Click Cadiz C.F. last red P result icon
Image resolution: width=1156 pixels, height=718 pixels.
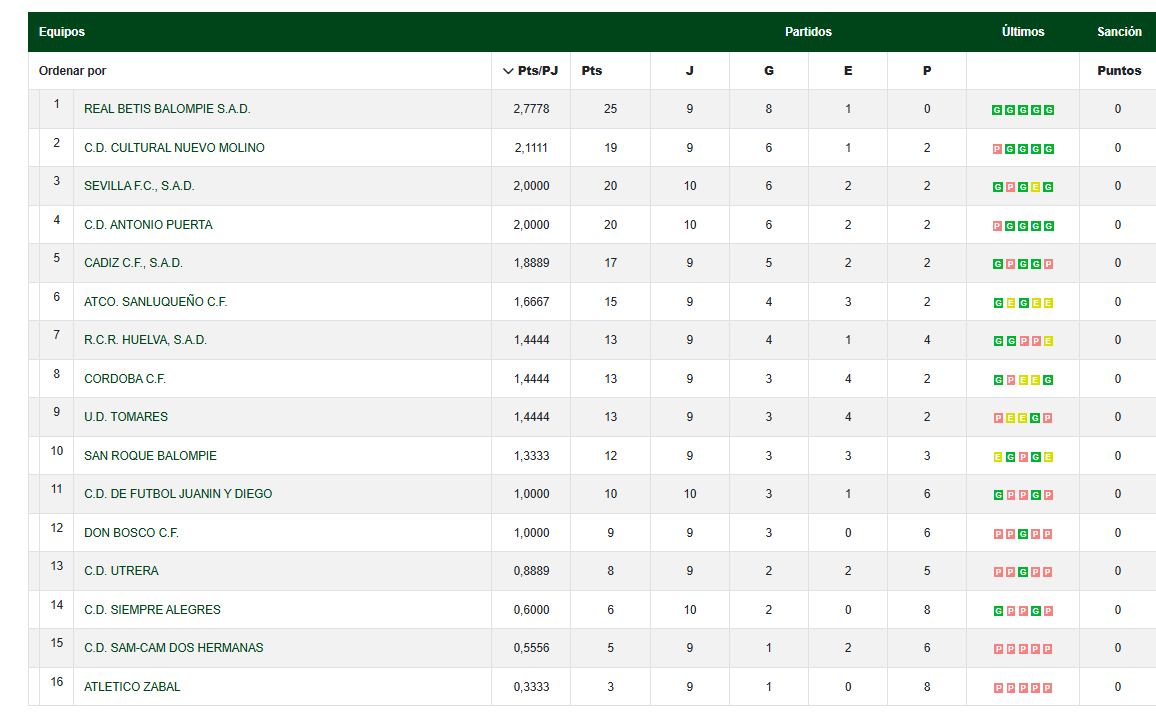point(1048,264)
